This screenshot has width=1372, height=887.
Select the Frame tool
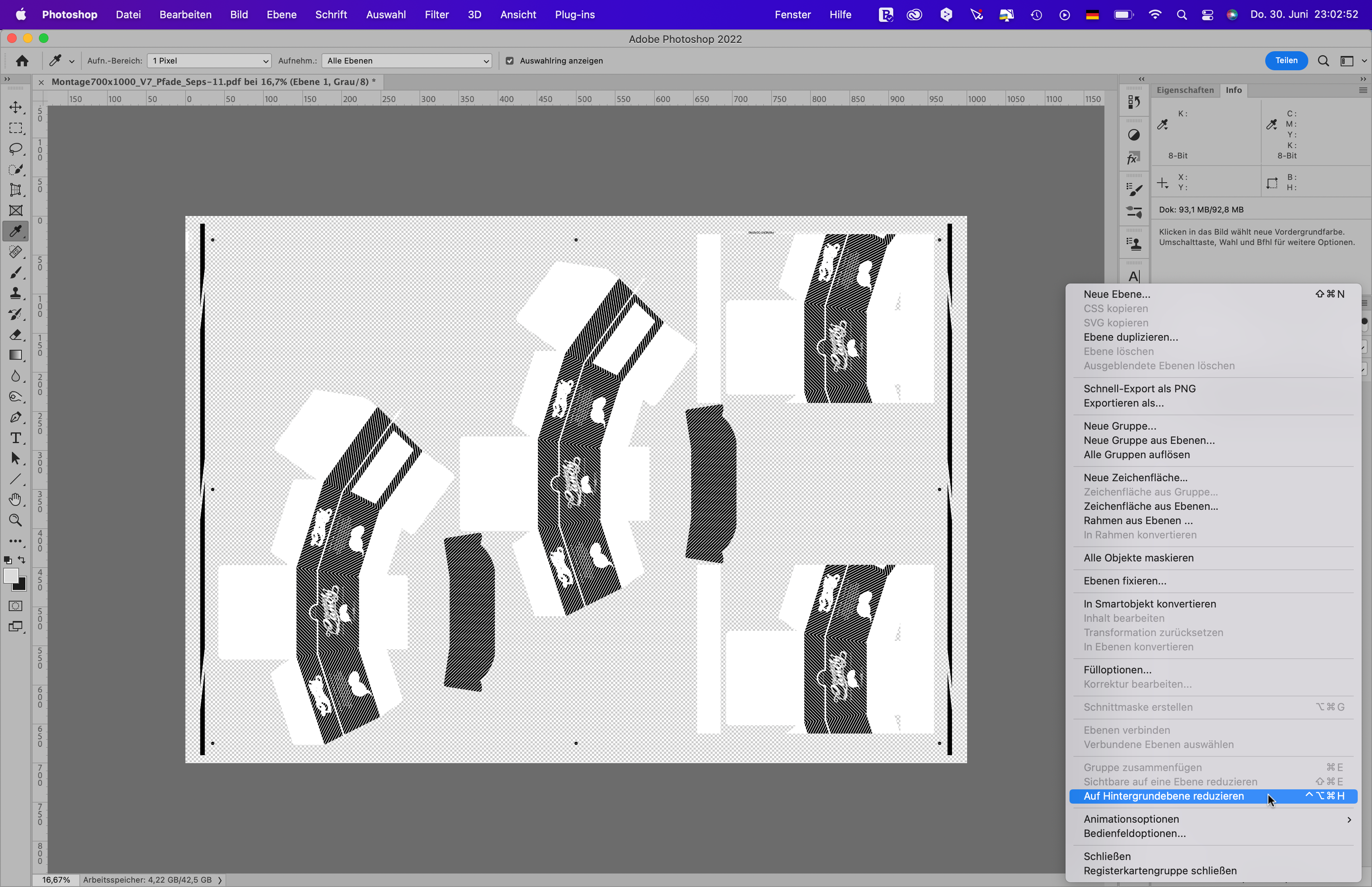click(15, 211)
